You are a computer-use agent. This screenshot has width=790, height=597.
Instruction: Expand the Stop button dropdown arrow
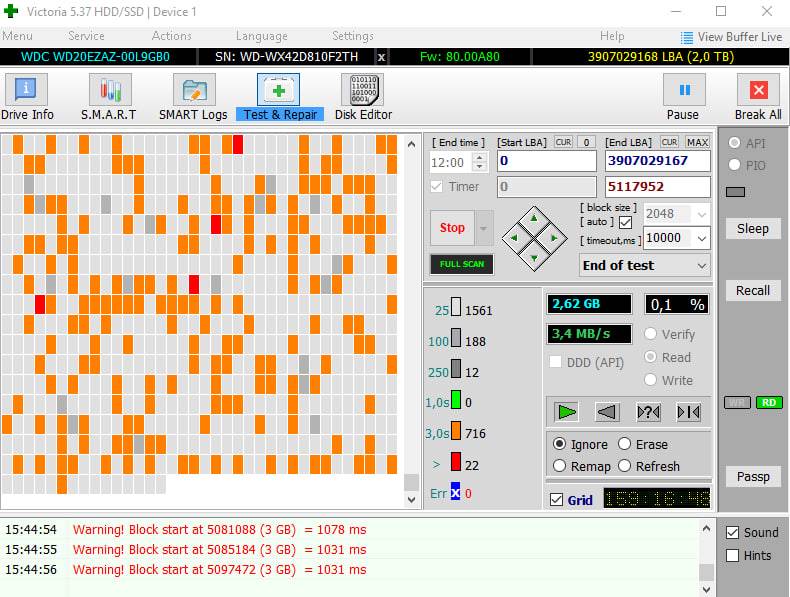[x=484, y=228]
